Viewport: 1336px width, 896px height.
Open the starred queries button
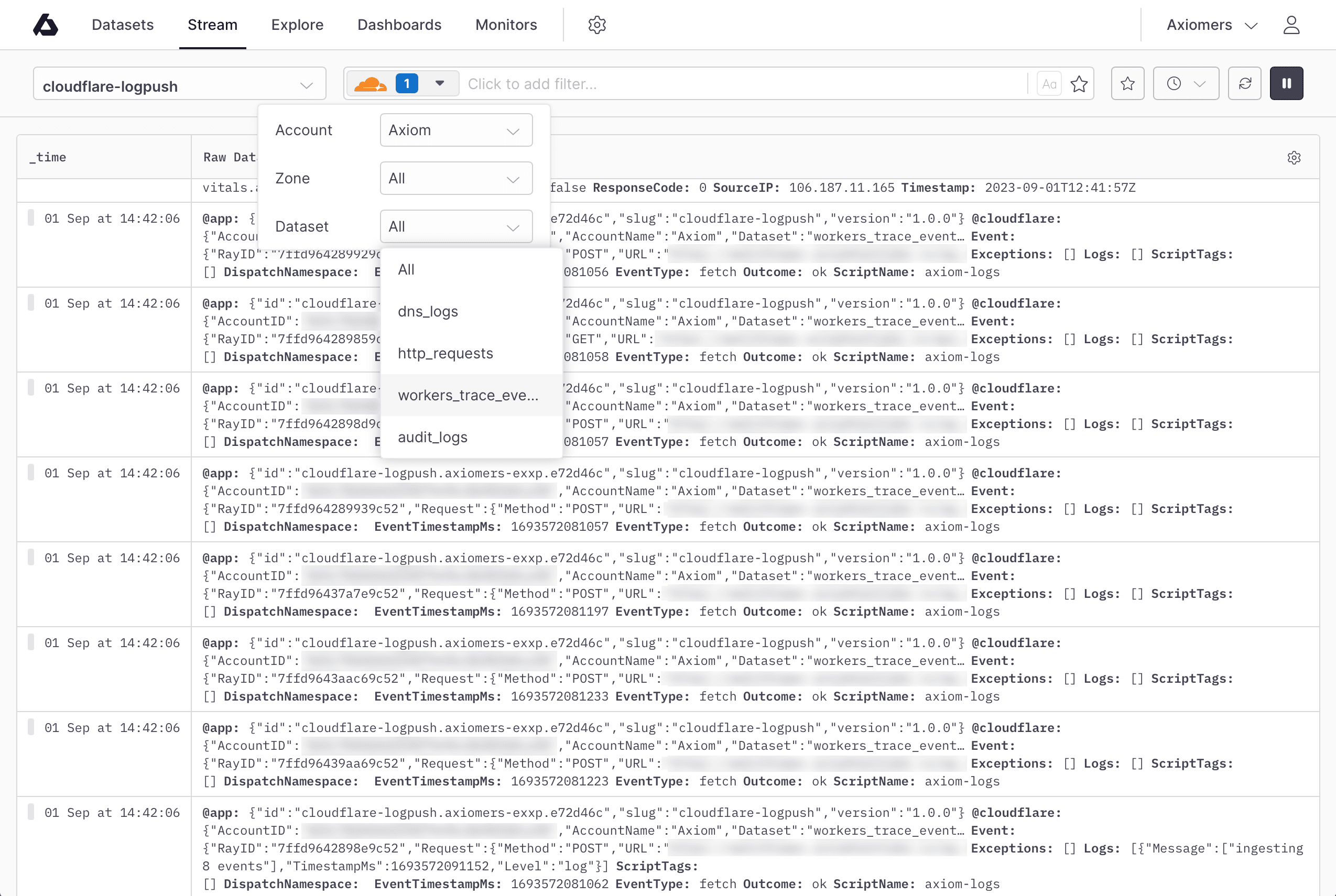(1127, 83)
